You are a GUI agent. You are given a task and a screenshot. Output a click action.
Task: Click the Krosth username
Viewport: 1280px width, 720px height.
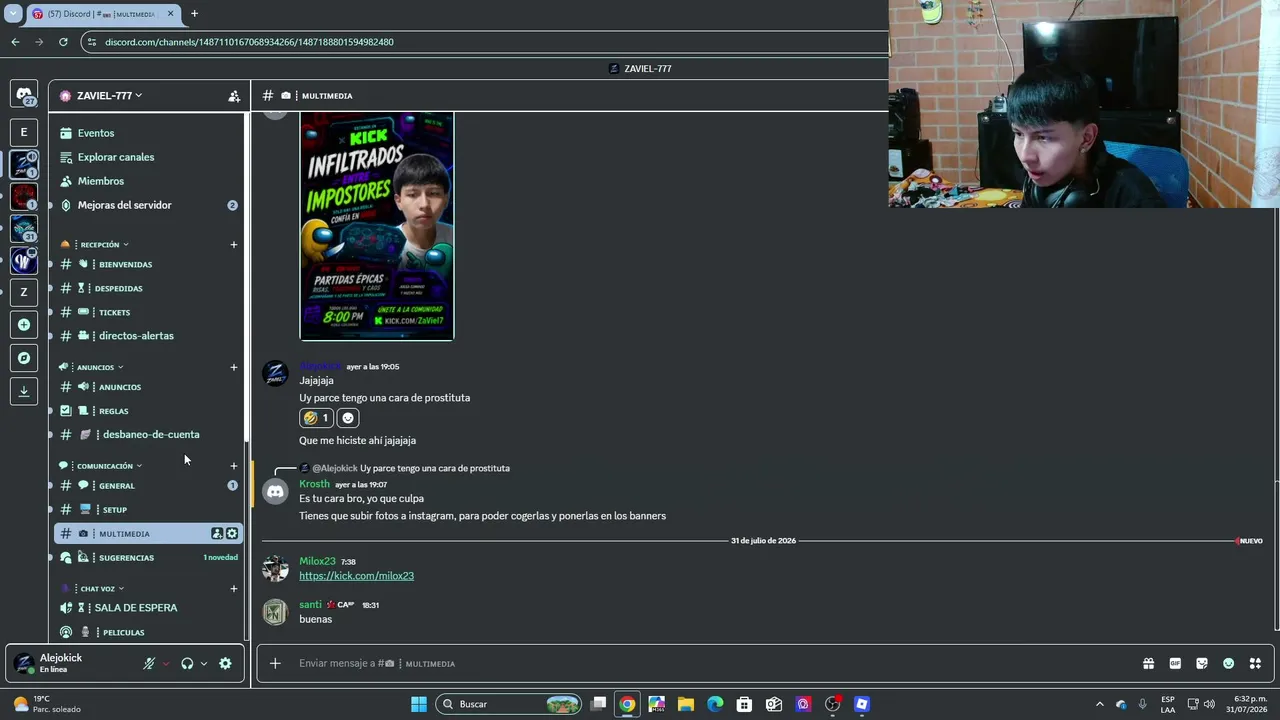[x=314, y=484]
